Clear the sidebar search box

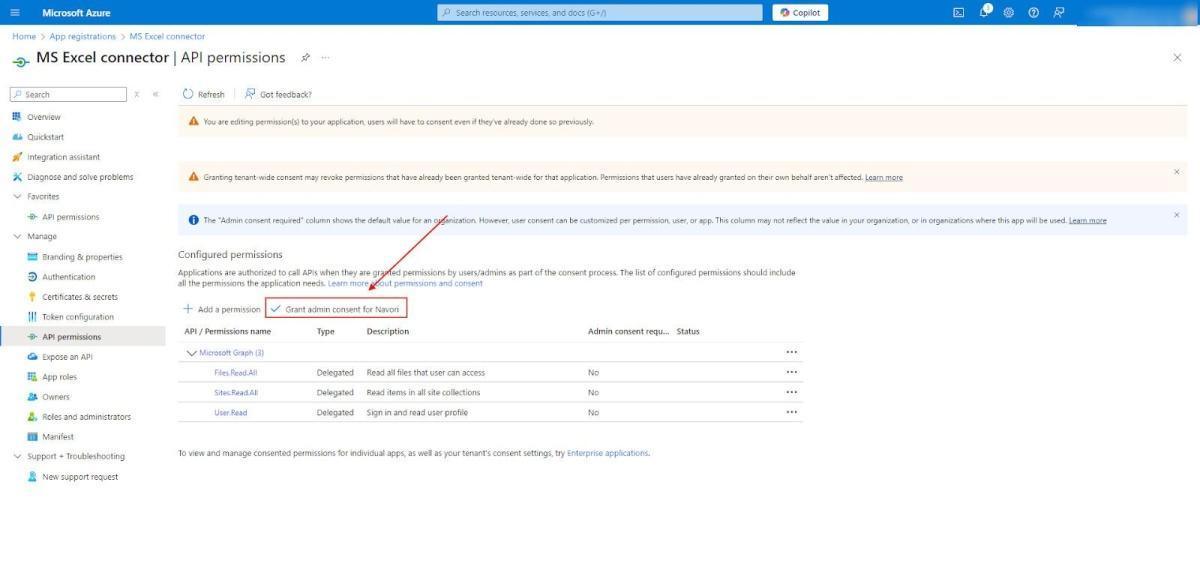[137, 94]
